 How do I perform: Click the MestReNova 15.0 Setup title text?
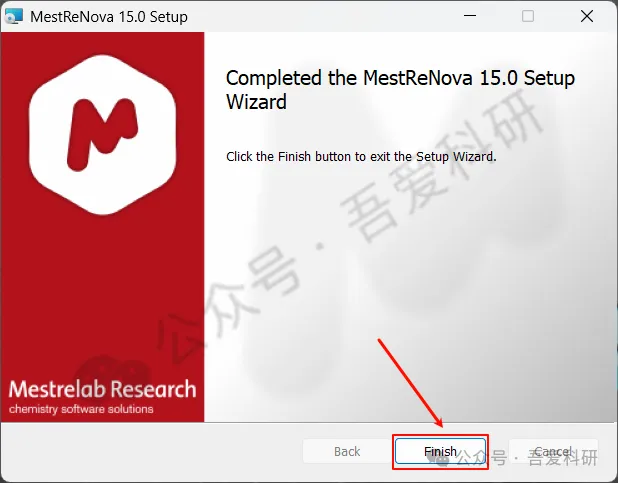109,17
